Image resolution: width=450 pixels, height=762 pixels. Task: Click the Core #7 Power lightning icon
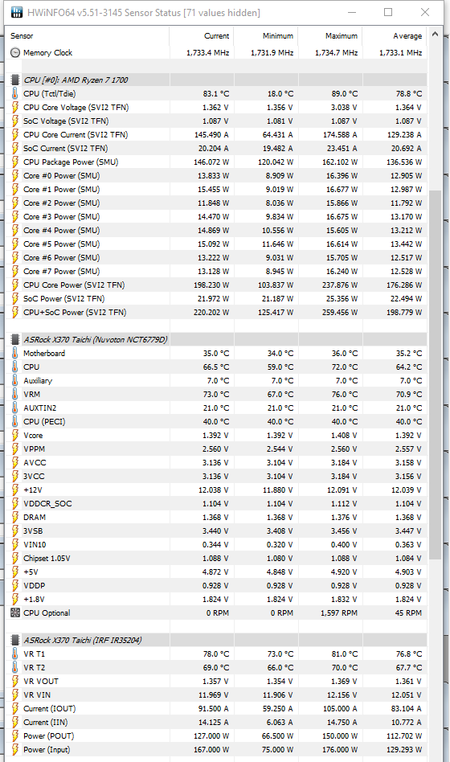pyautogui.click(x=16, y=271)
